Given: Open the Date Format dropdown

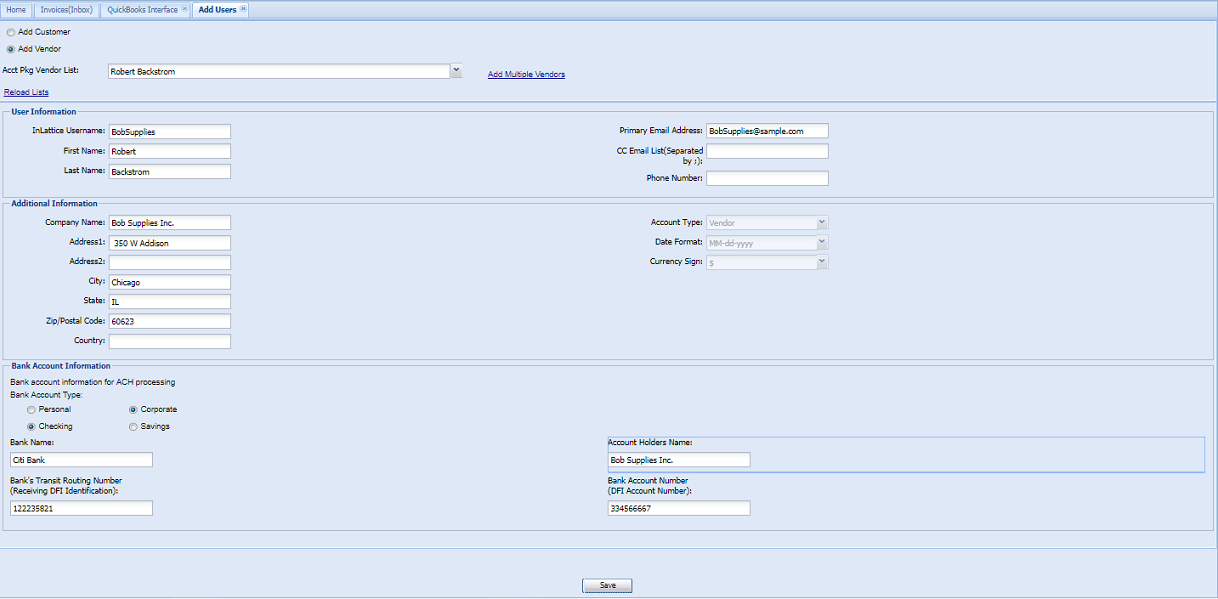Looking at the screenshot, I should pos(822,243).
